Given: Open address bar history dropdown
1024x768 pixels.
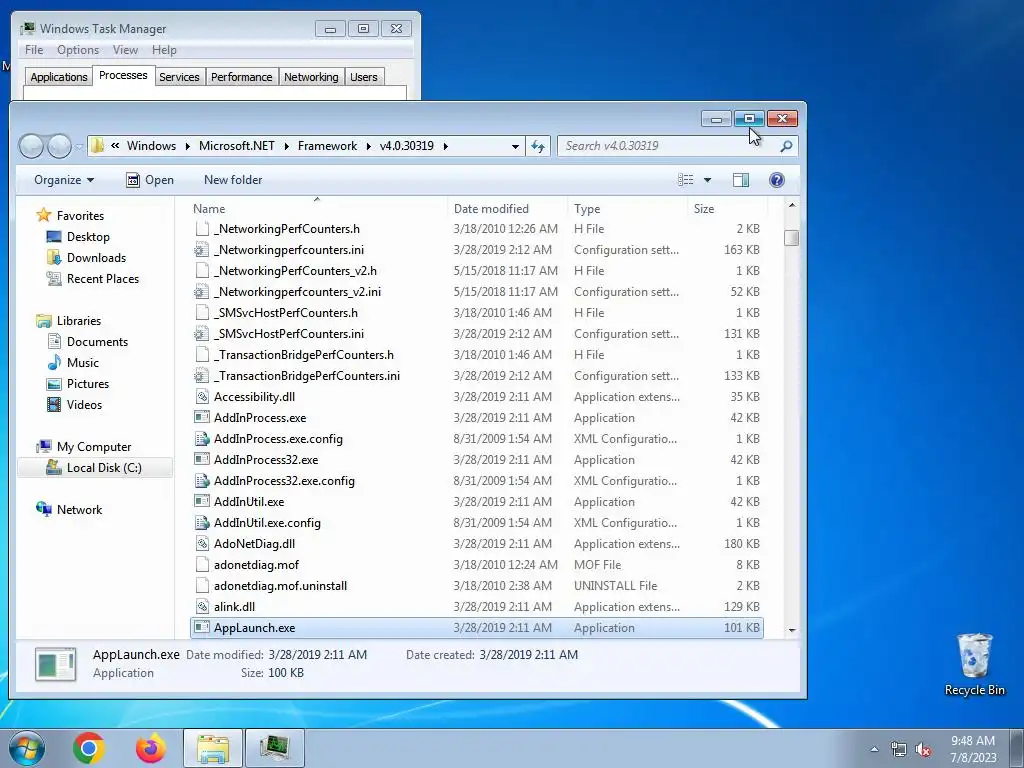Looking at the screenshot, I should coord(515,146).
